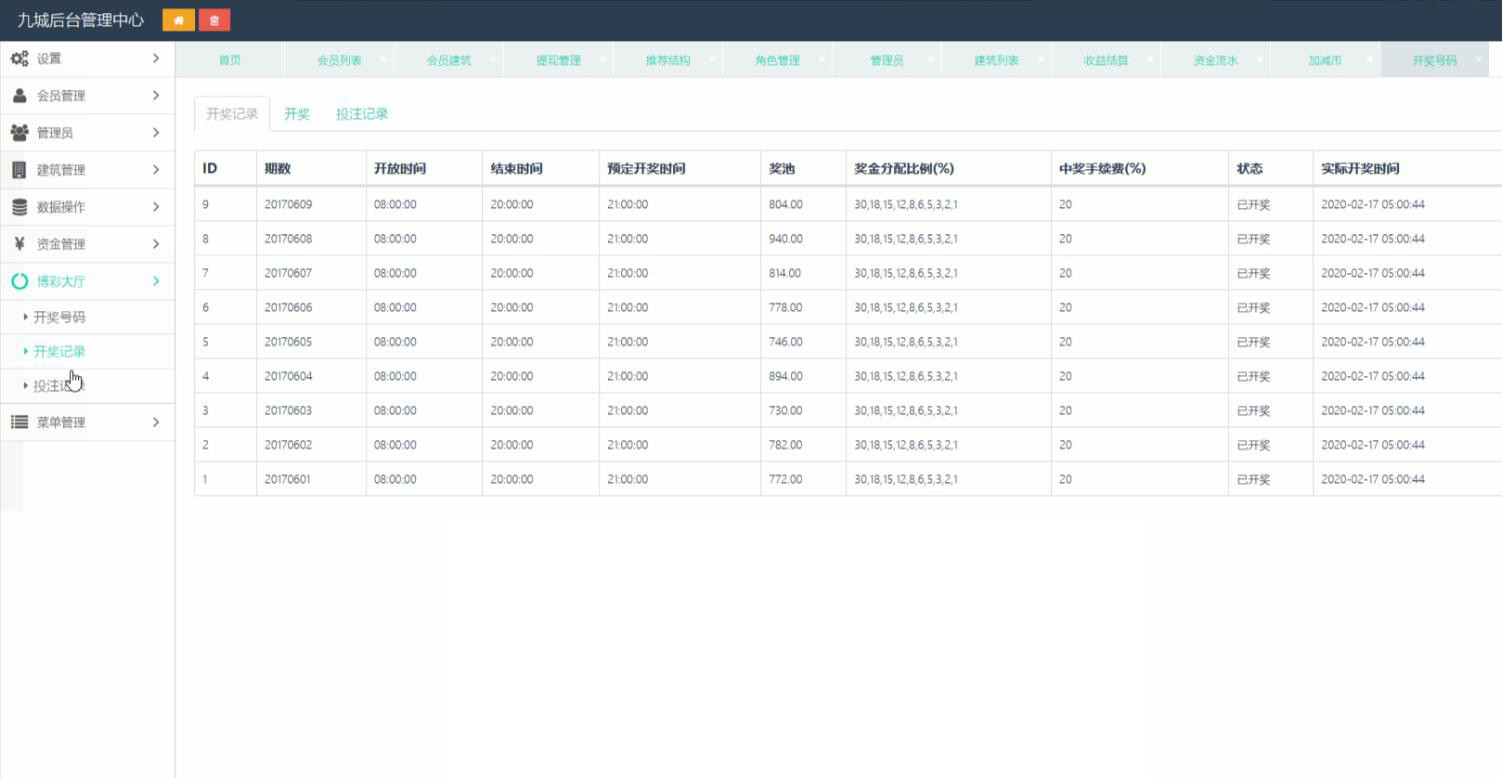Click prize pool value 940.00
This screenshot has width=1502, height=778.
tap(785, 239)
